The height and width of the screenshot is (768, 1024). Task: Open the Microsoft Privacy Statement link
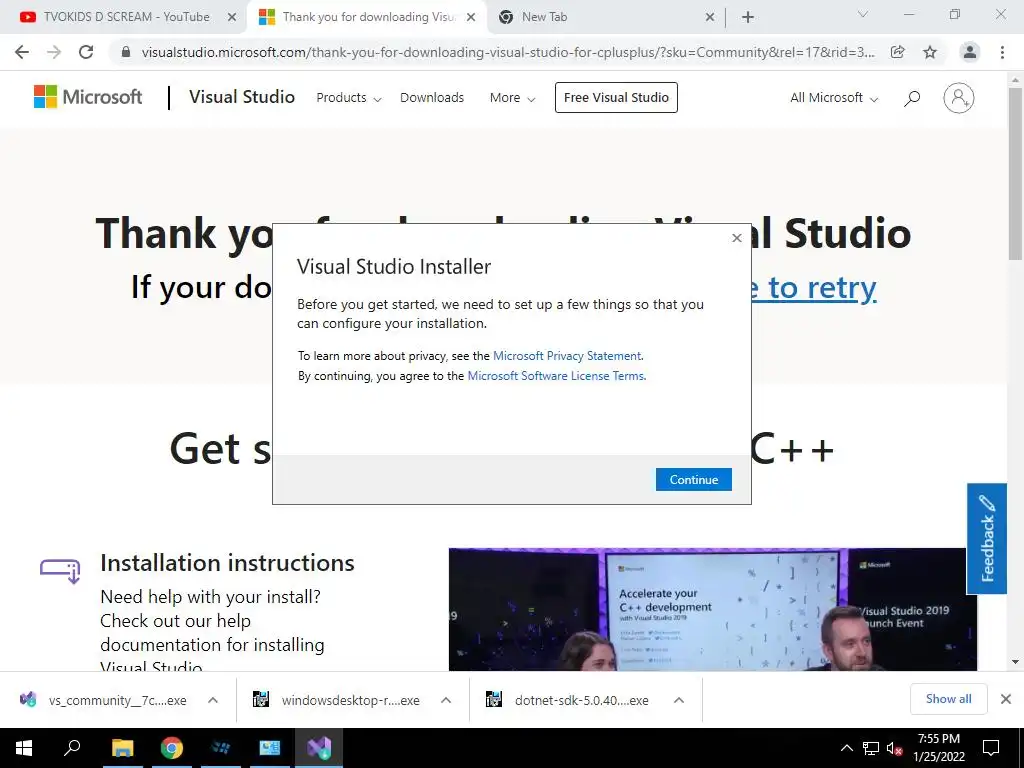(x=567, y=356)
